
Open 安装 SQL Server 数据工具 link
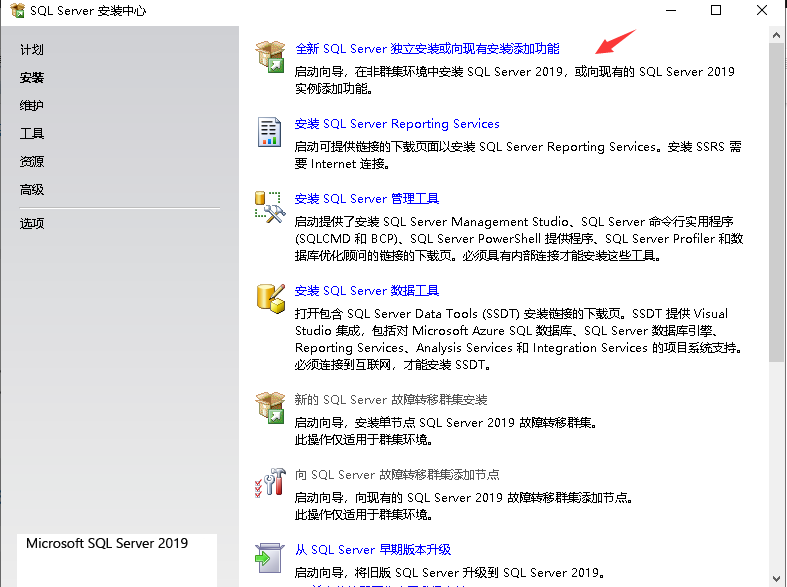[367, 291]
